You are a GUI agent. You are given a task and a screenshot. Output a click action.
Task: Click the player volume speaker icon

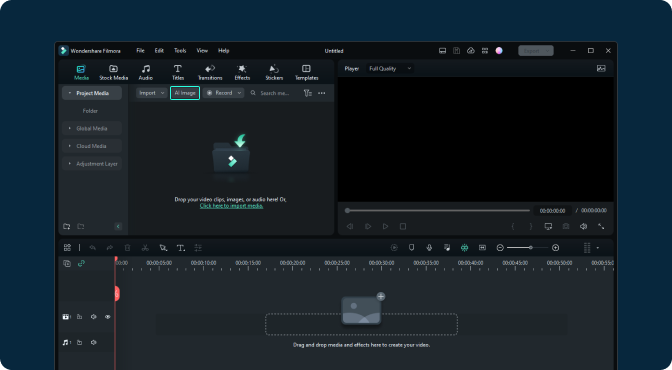pyautogui.click(x=583, y=226)
